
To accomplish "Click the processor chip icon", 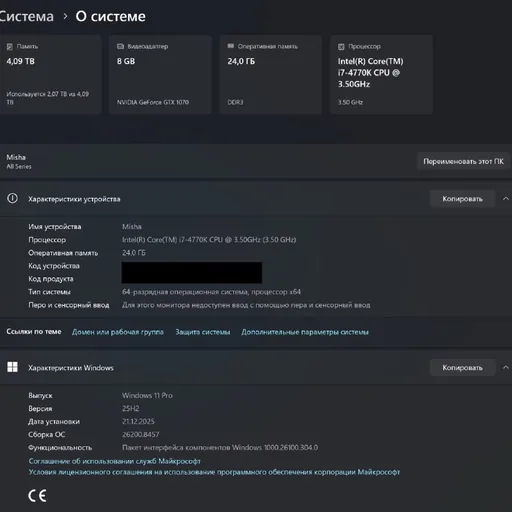I will [x=341, y=47].
